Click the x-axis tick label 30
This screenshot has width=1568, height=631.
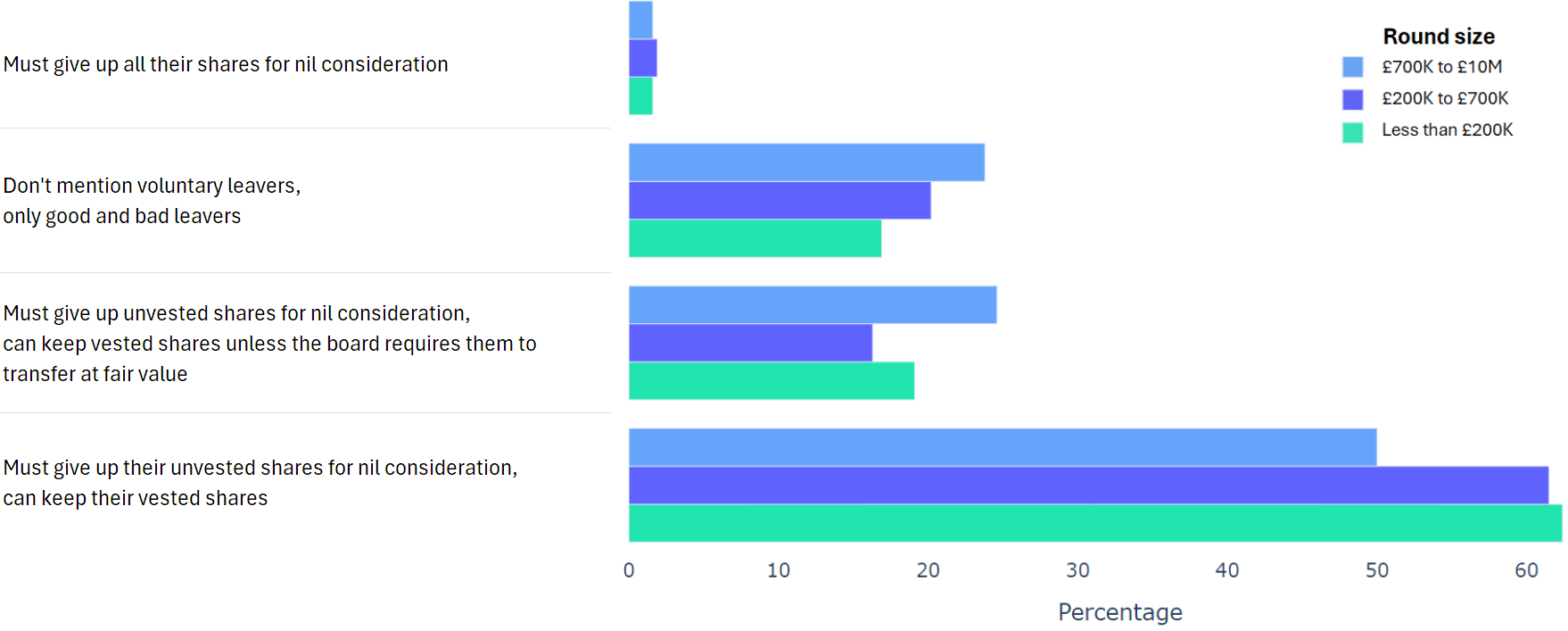[x=1077, y=570]
